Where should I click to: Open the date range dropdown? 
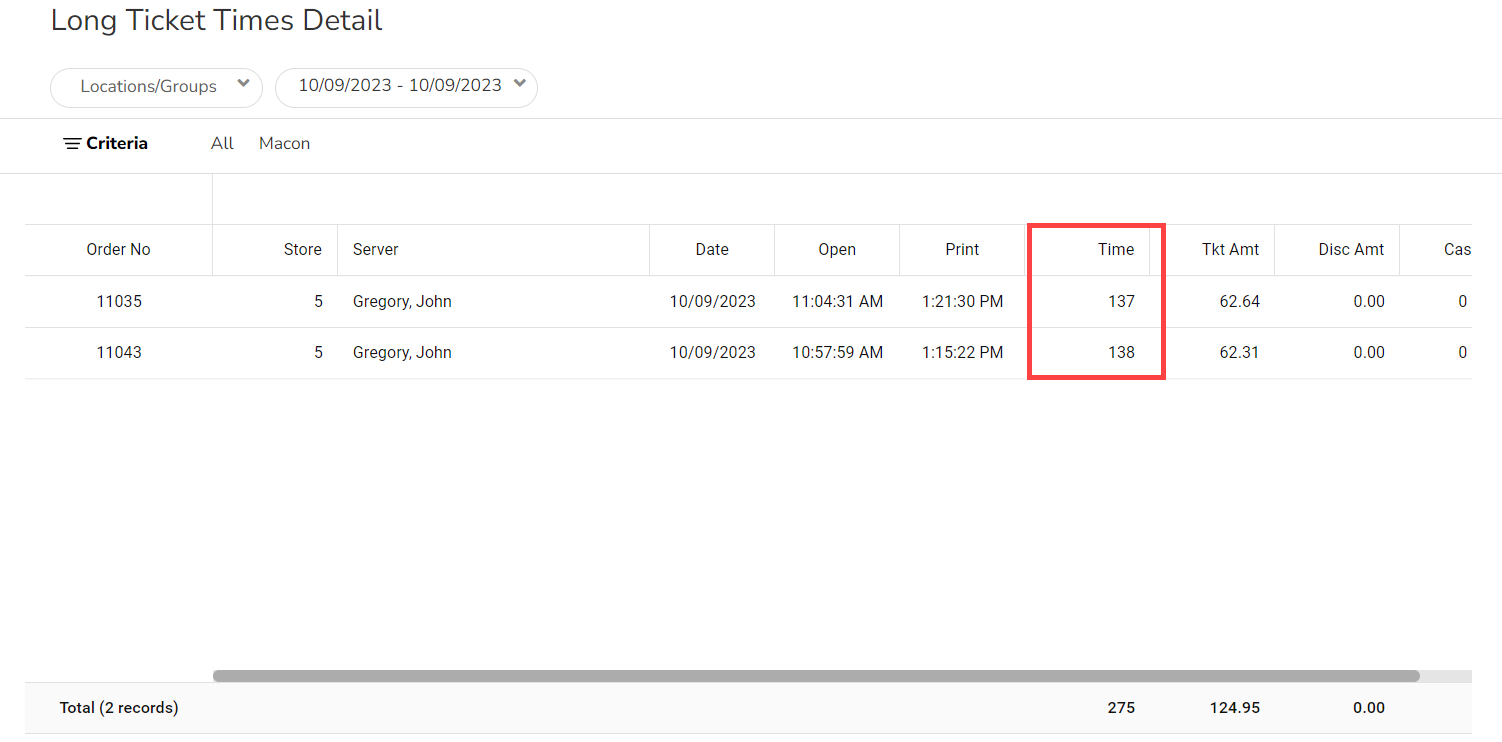point(406,87)
